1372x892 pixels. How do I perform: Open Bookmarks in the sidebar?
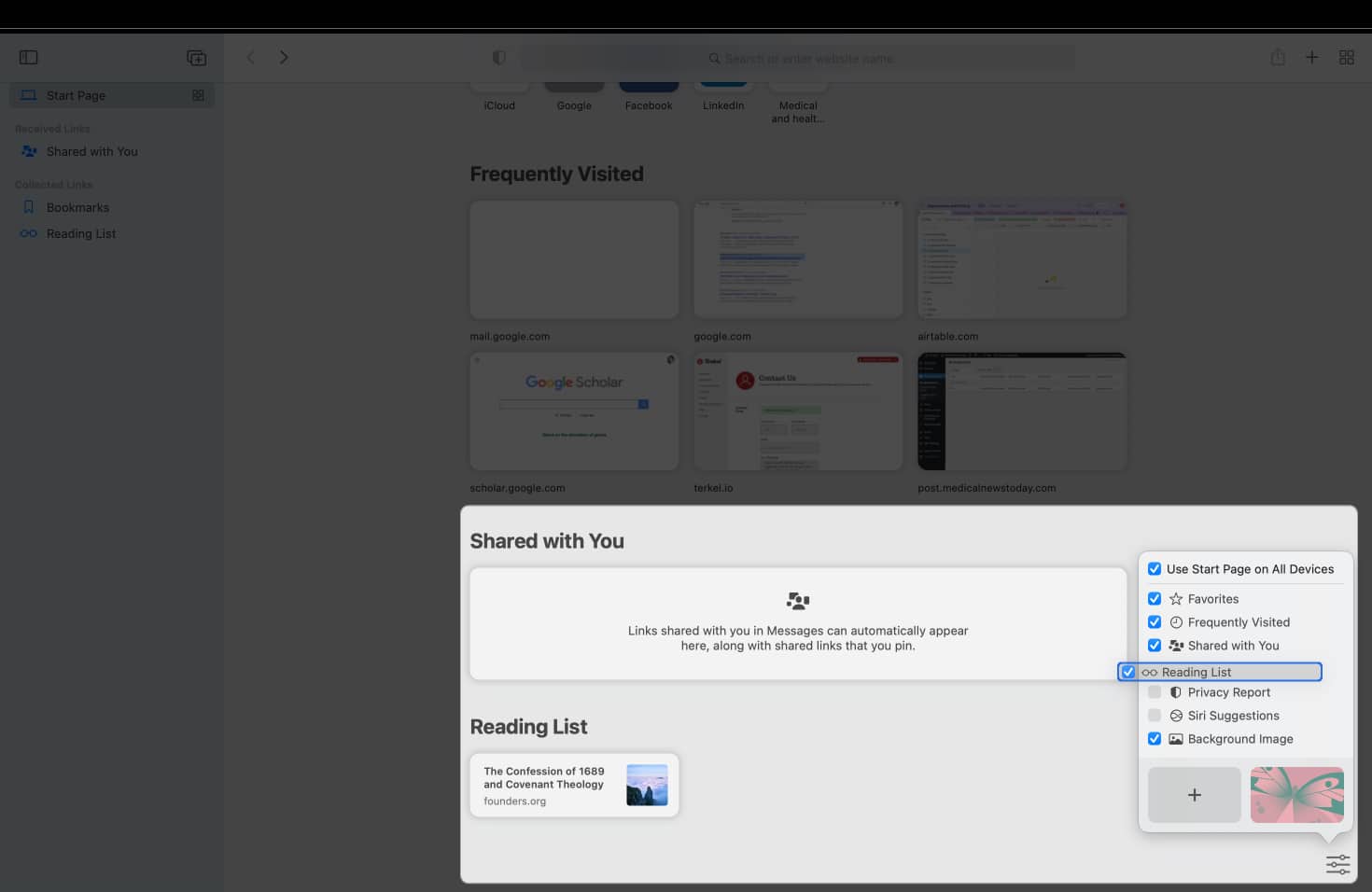[77, 207]
